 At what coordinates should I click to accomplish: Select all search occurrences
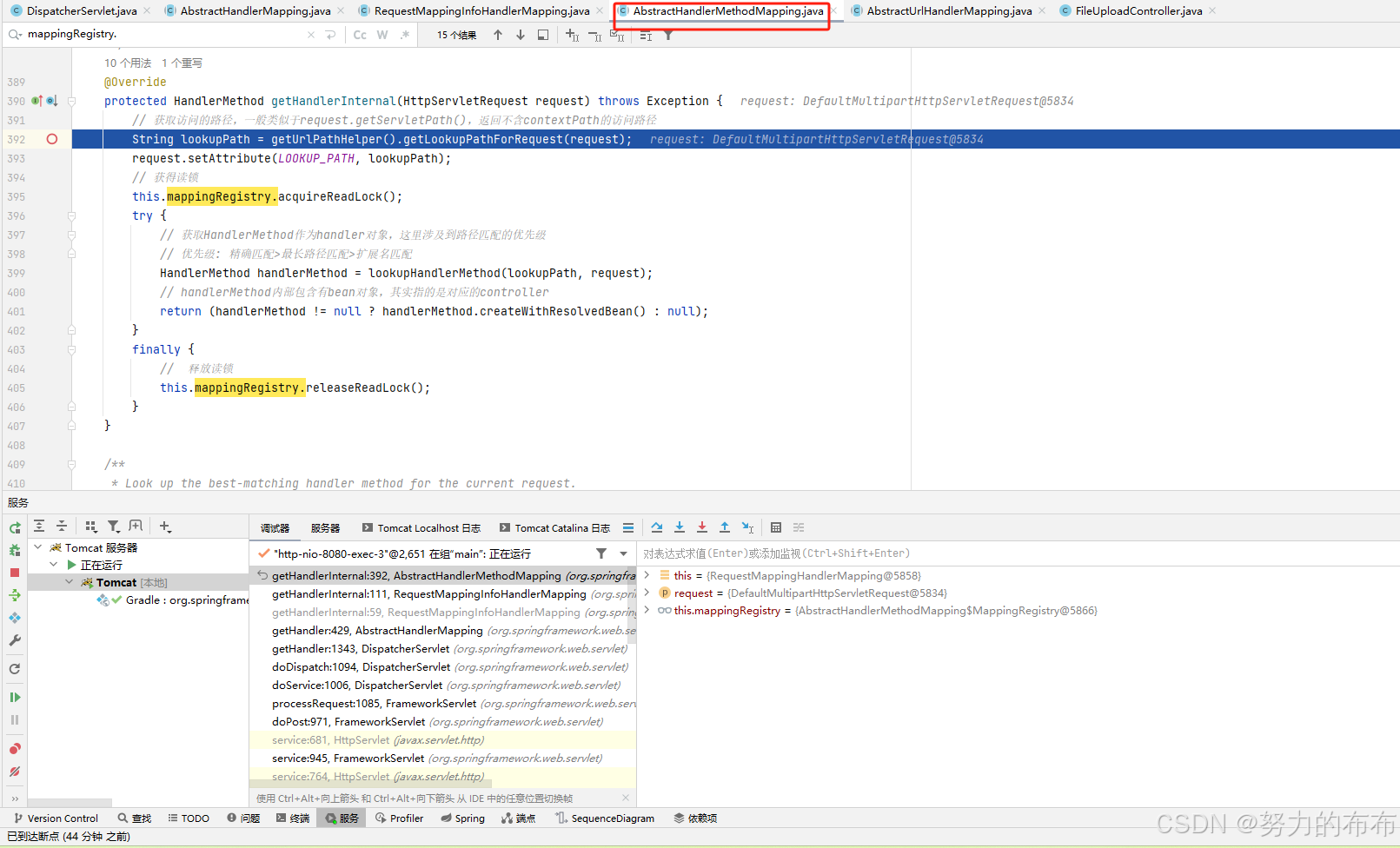617,35
